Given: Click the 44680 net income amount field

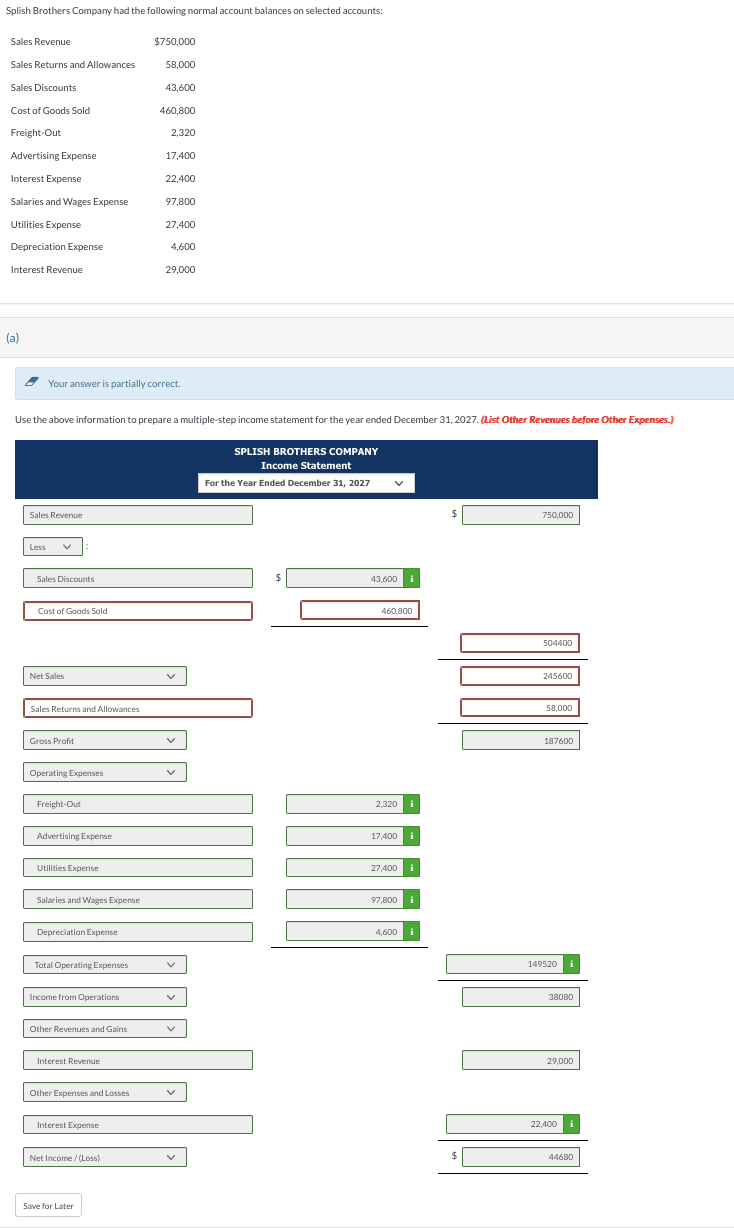Looking at the screenshot, I should tap(520, 1158).
